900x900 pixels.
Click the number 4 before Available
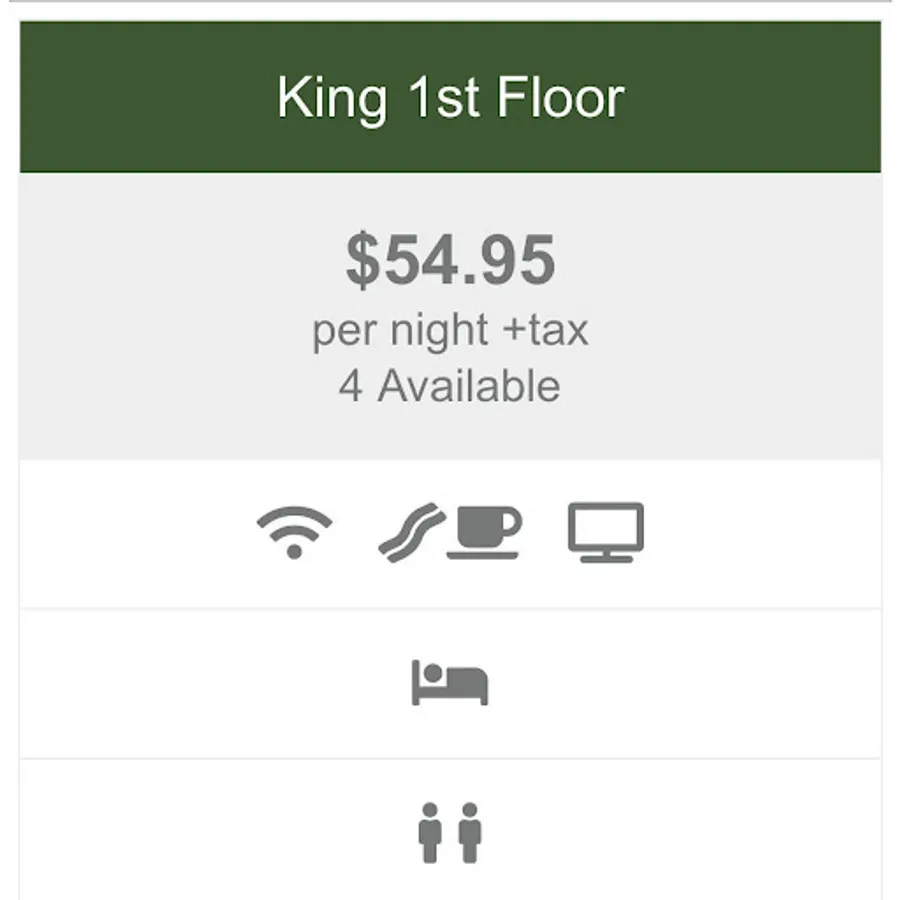coord(350,387)
